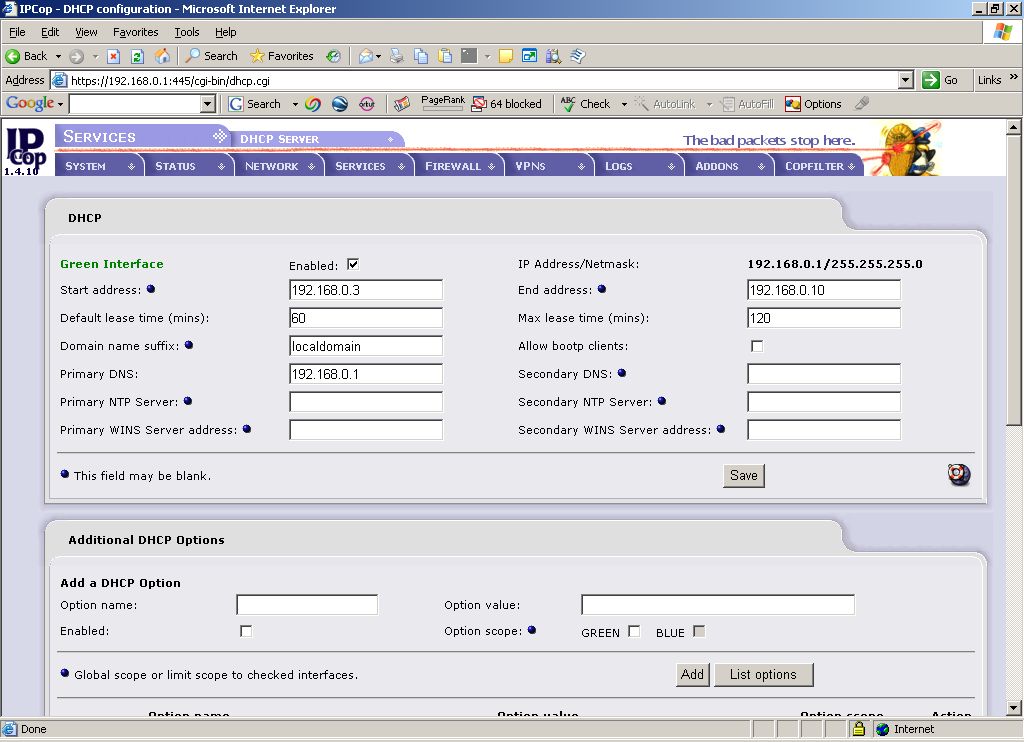Click the yellow sticky note icon
Screen dimensions: 1024x742
point(505,56)
